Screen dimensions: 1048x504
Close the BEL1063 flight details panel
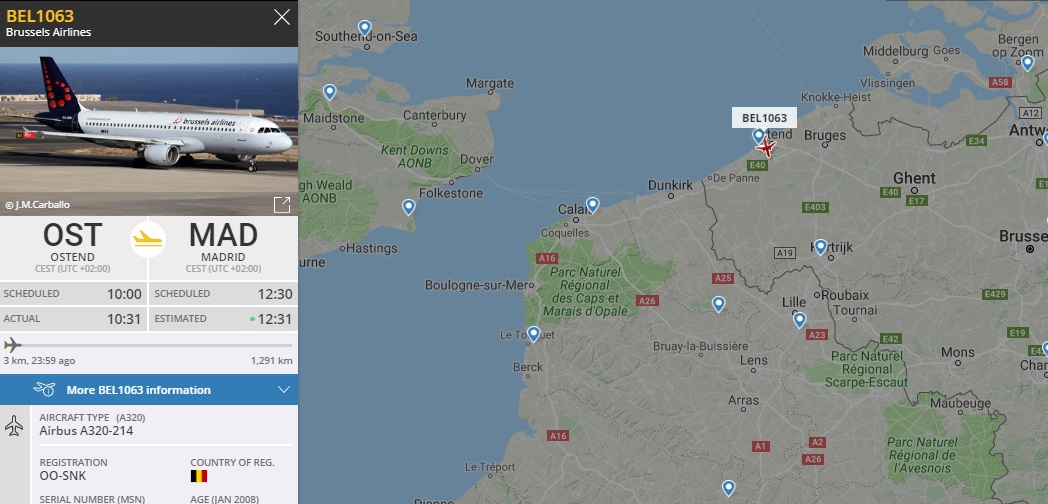tap(282, 17)
